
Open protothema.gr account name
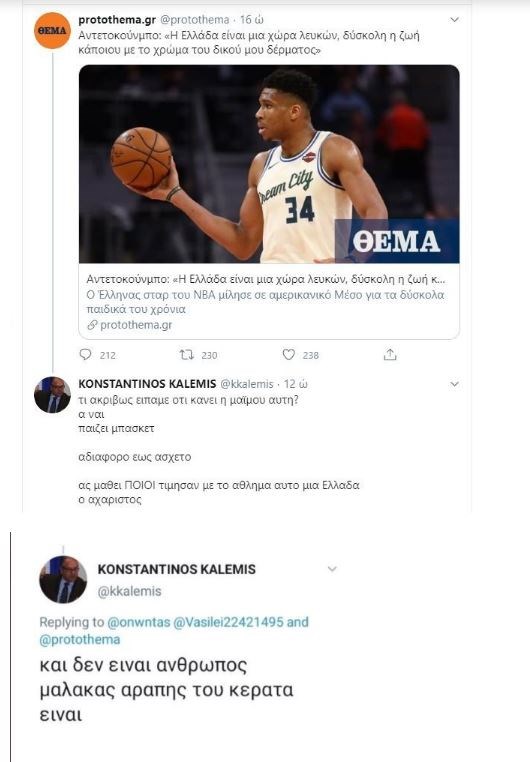(117, 20)
